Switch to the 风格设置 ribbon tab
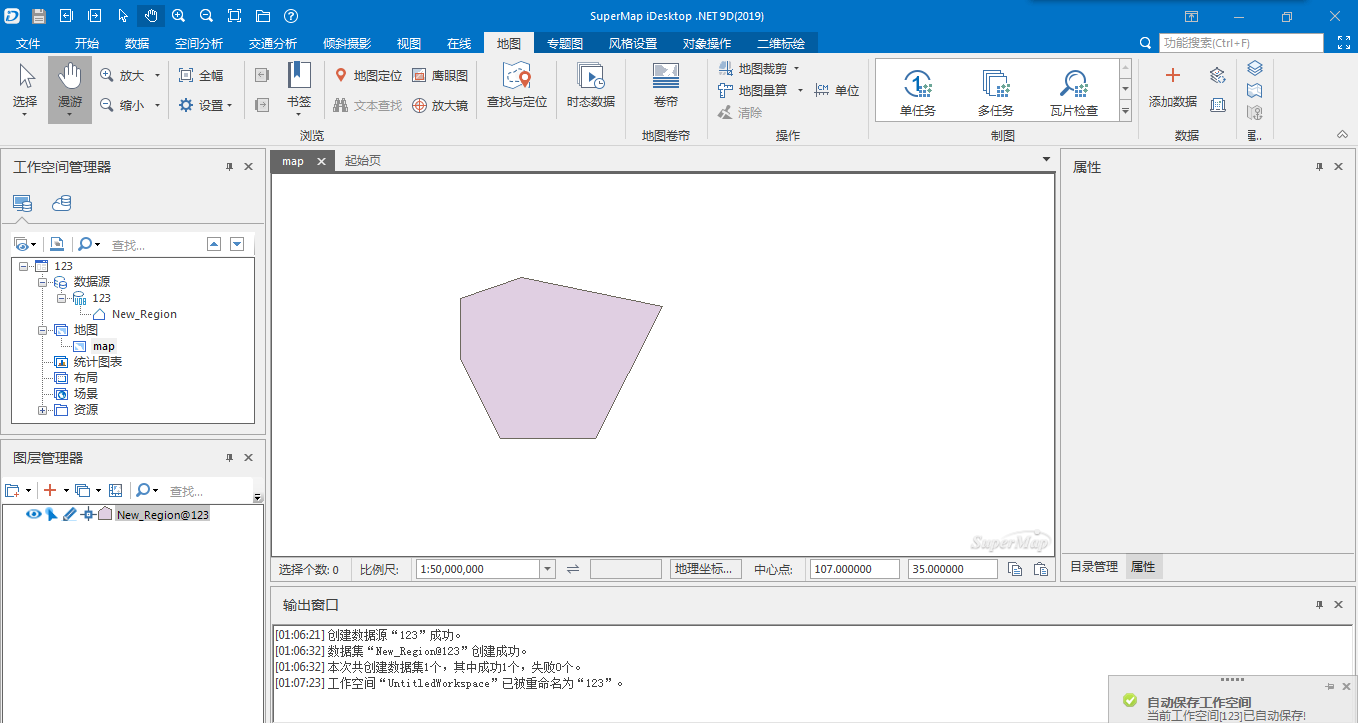The width and height of the screenshot is (1358, 723). click(x=633, y=43)
